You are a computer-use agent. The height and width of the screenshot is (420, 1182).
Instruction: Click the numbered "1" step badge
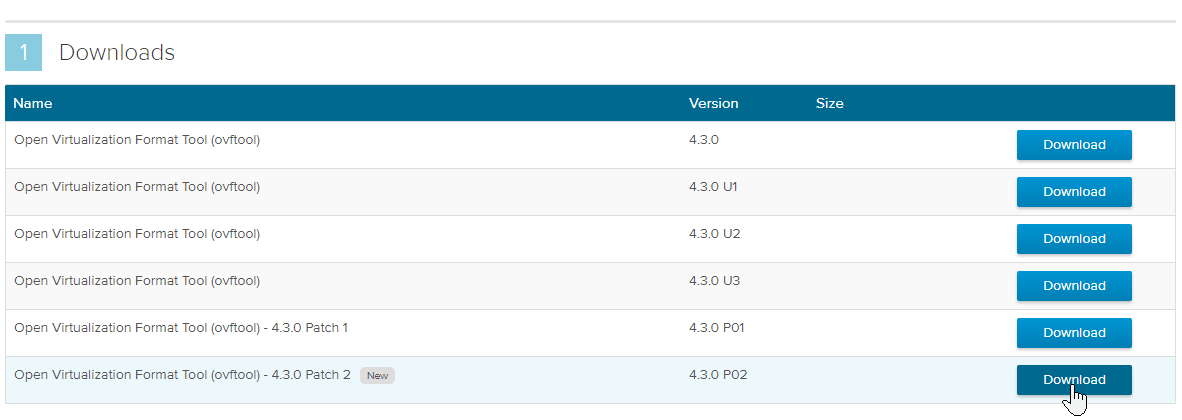click(x=23, y=53)
